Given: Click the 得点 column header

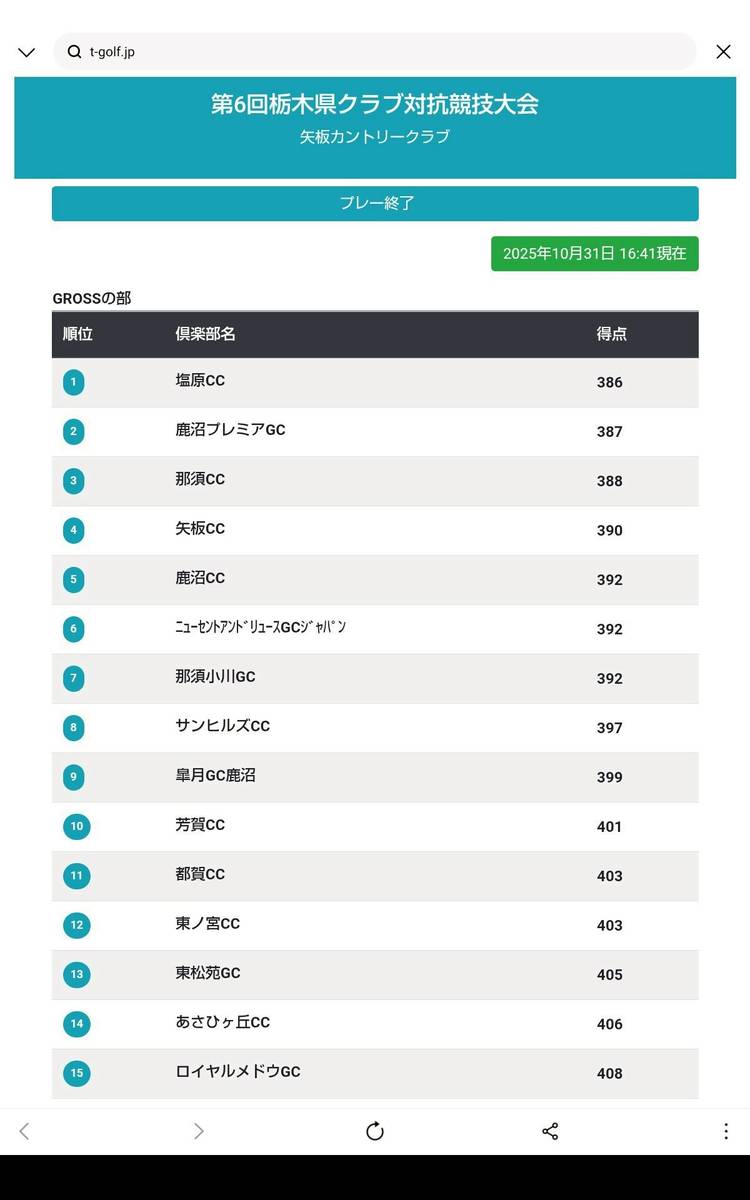Looking at the screenshot, I should coord(611,334).
